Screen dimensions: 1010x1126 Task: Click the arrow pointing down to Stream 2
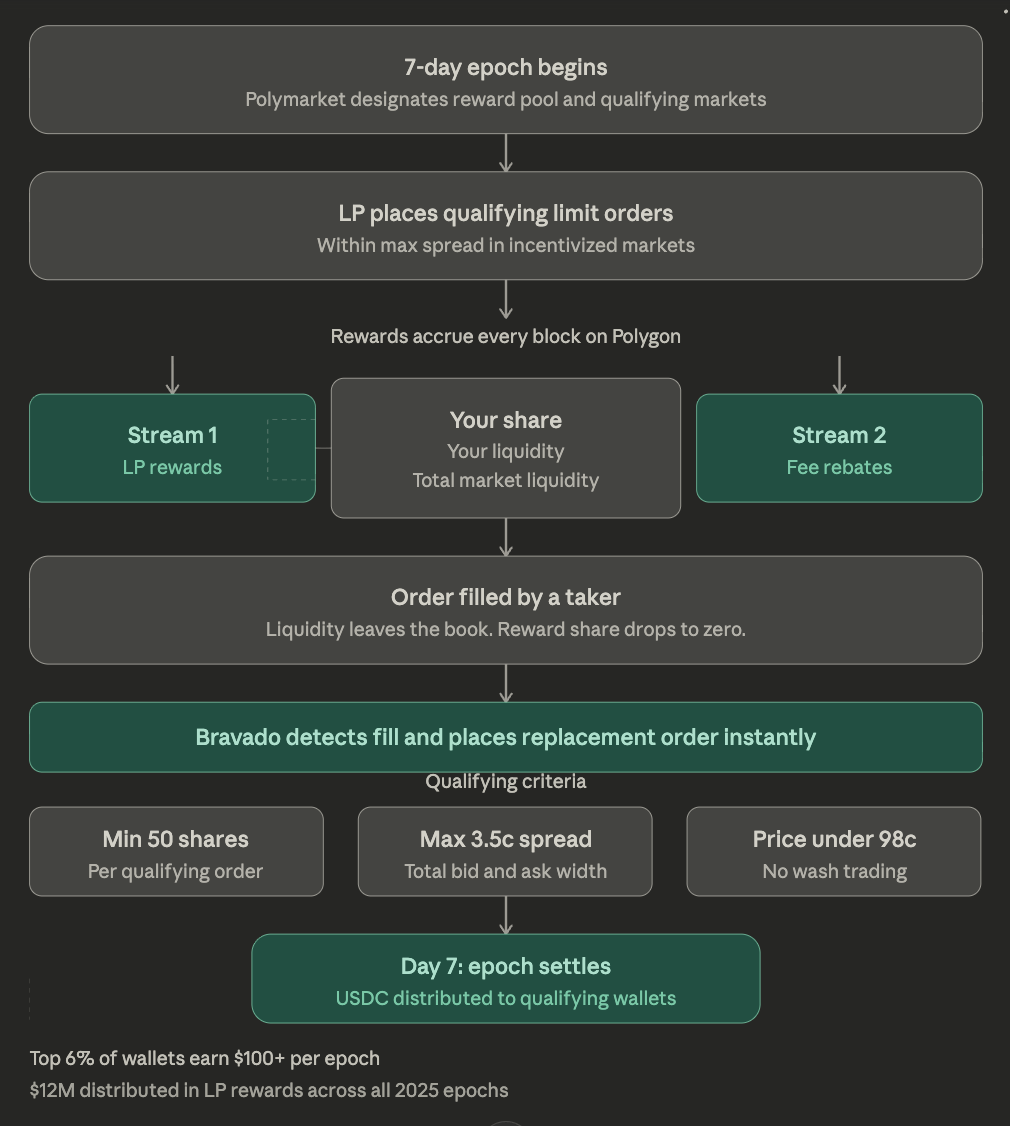[839, 375]
